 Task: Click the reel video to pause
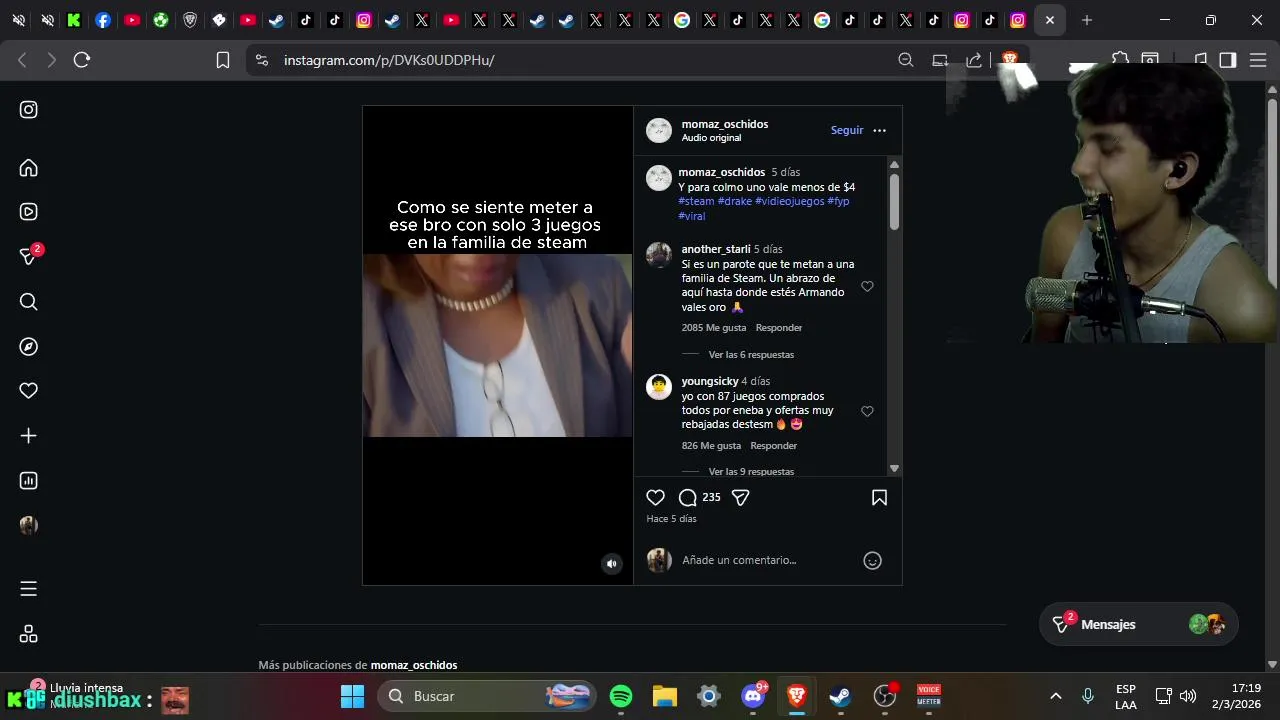[497, 345]
